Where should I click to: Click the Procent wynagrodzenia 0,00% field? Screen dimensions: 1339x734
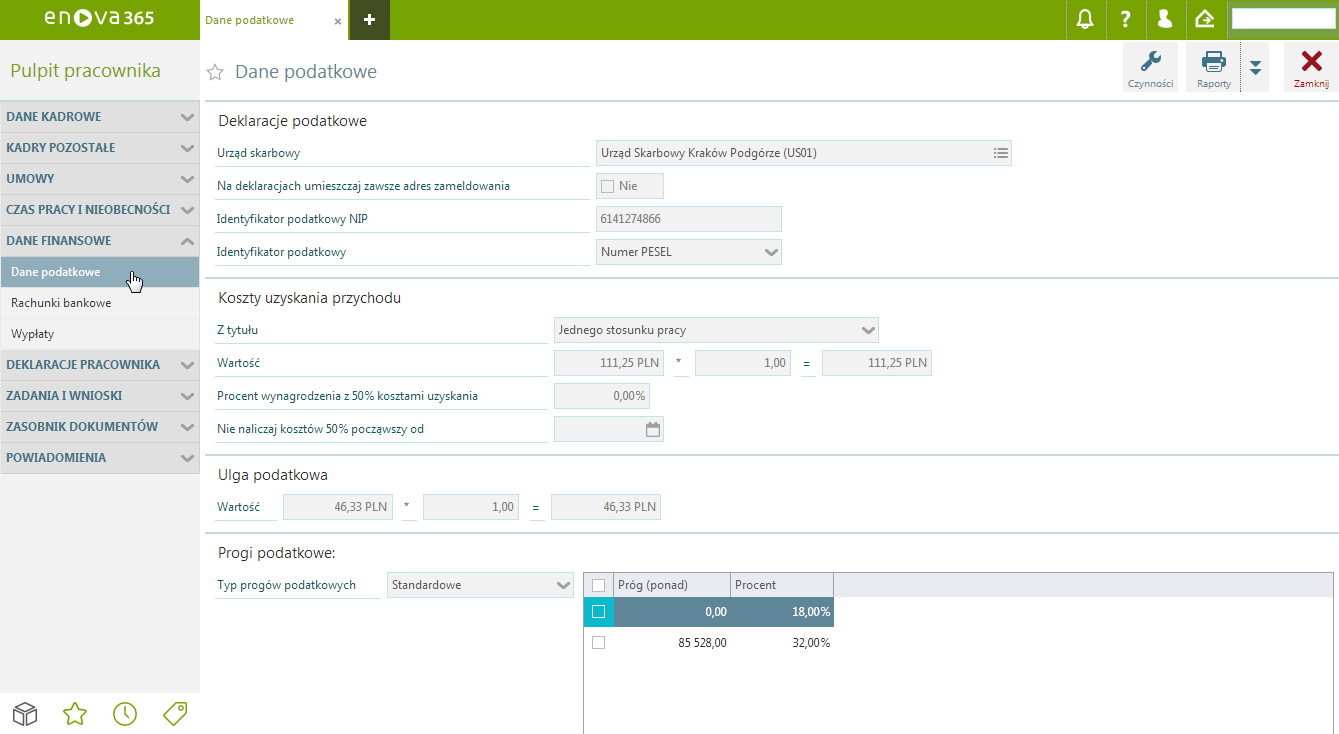pos(601,396)
